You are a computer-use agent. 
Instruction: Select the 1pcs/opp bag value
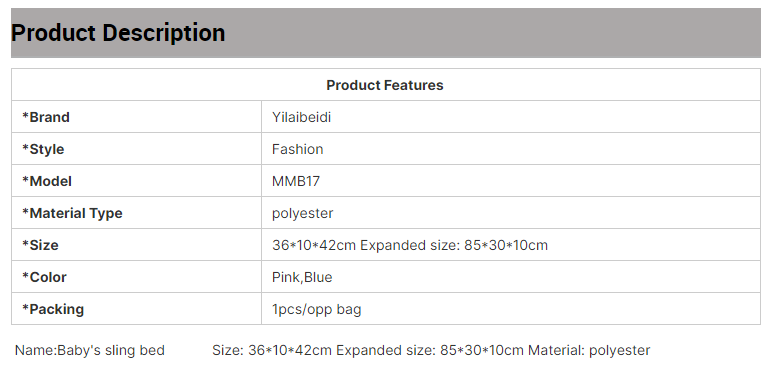[x=316, y=309]
